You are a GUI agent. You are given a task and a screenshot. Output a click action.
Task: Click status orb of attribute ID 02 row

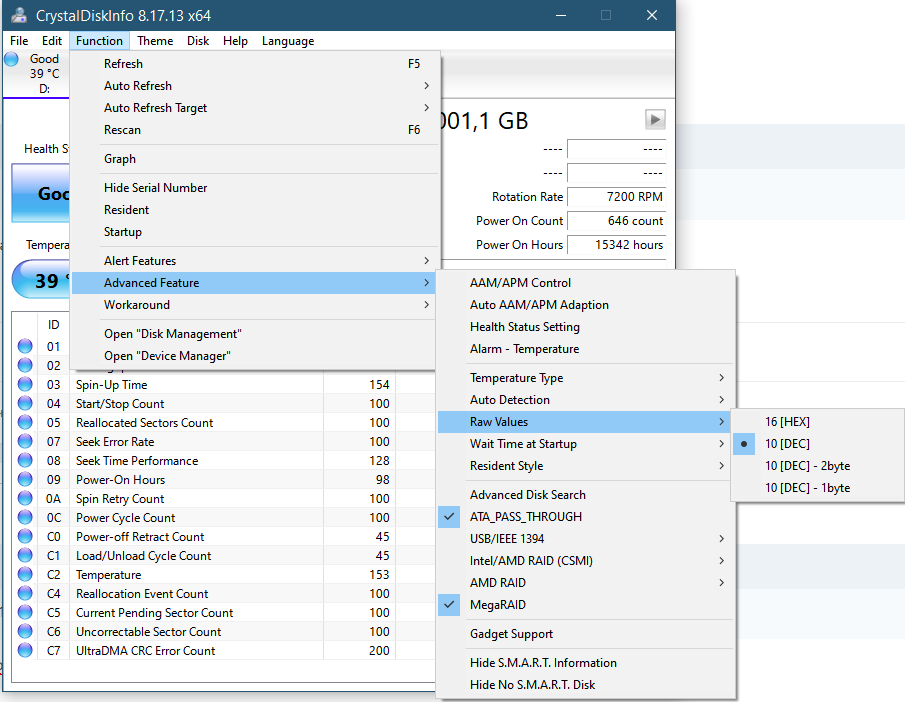[25, 365]
